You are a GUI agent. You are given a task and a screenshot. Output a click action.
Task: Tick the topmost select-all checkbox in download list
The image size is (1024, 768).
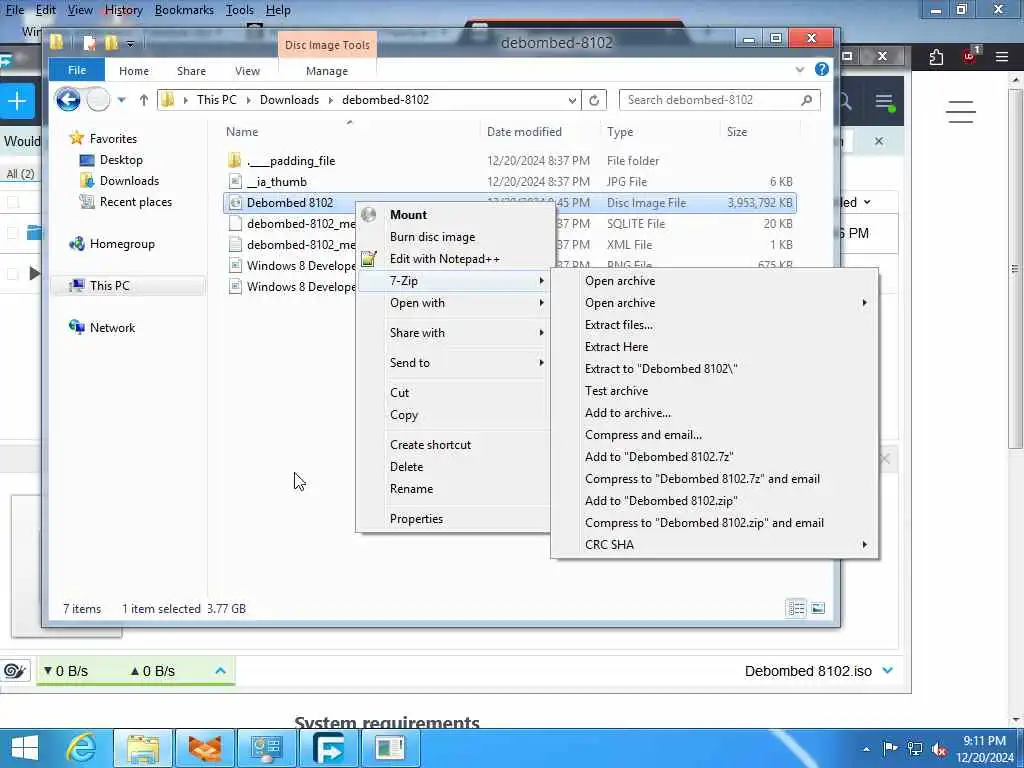pos(12,202)
